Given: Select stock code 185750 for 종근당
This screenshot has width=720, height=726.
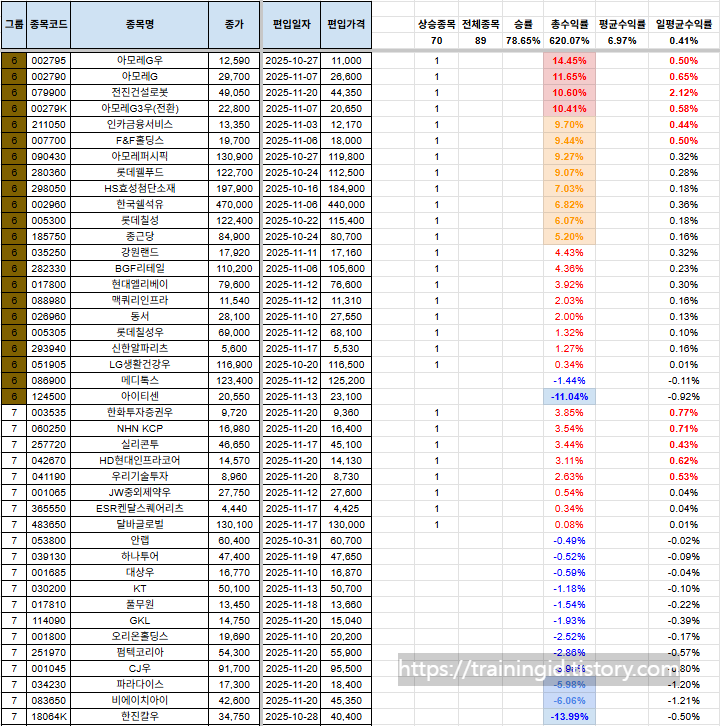Looking at the screenshot, I should point(49,237).
